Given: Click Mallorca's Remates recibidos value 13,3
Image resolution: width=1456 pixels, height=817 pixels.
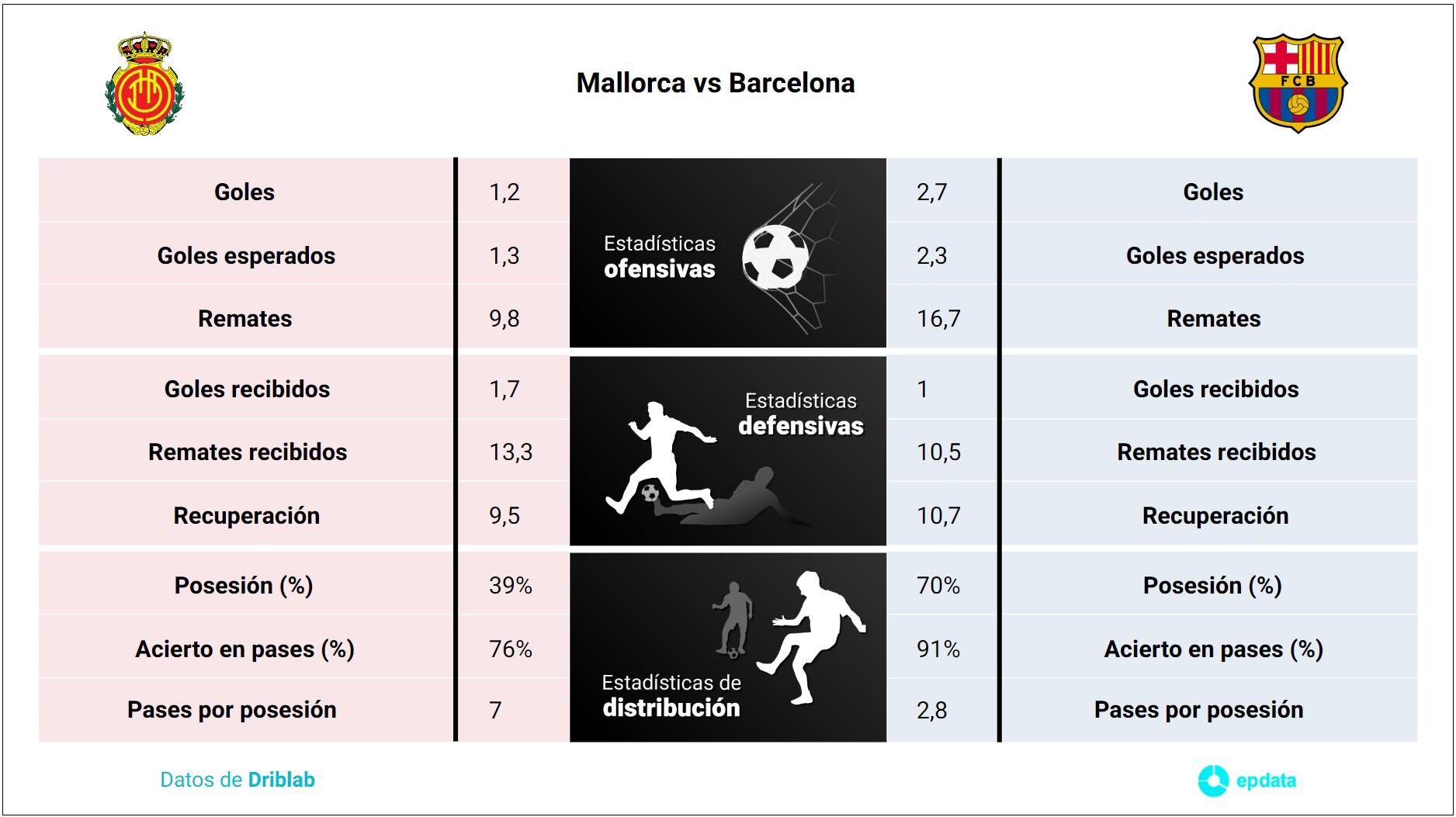Looking at the screenshot, I should pyautogui.click(x=511, y=452).
